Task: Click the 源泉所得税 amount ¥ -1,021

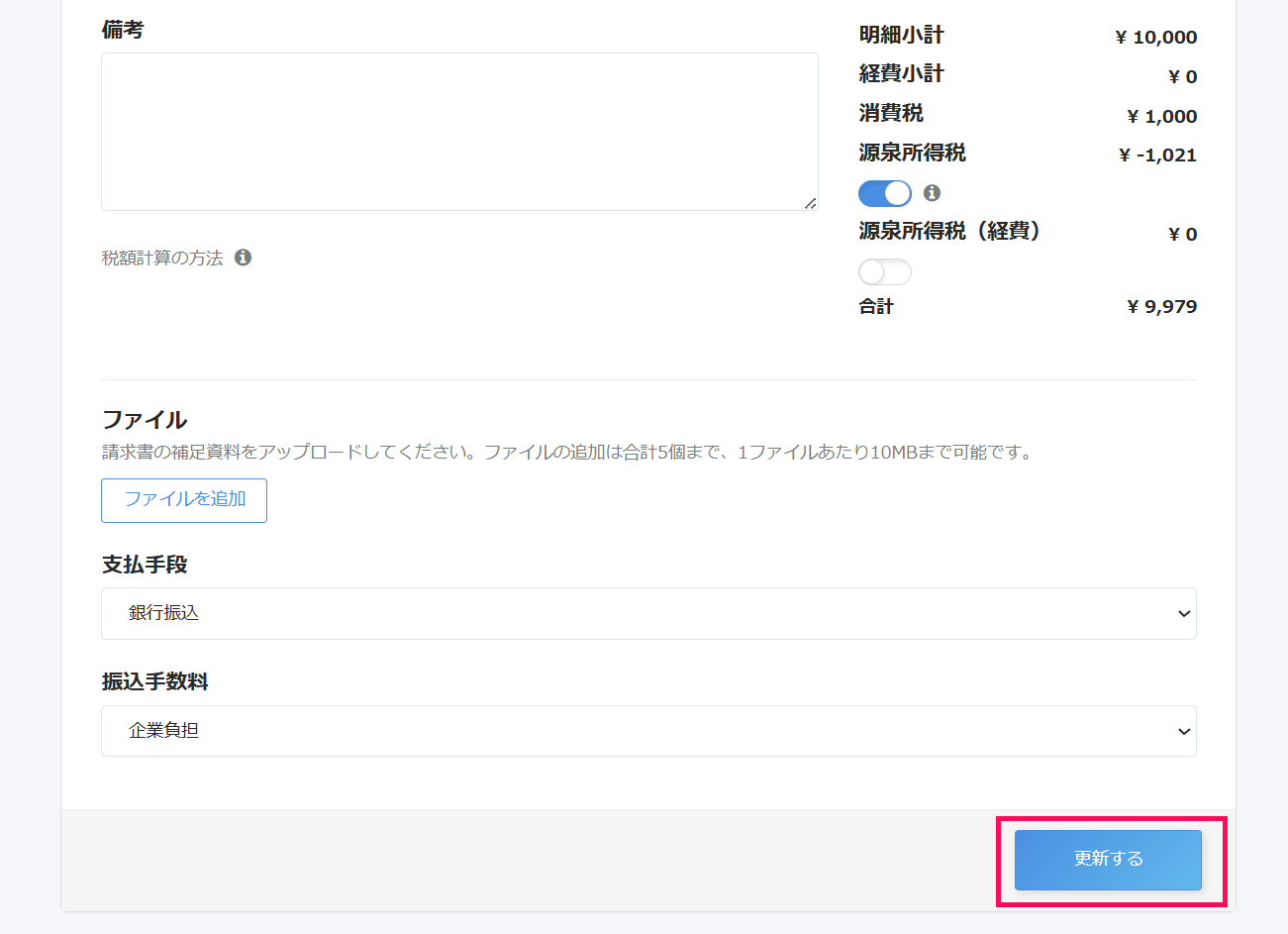Action: pos(1157,156)
